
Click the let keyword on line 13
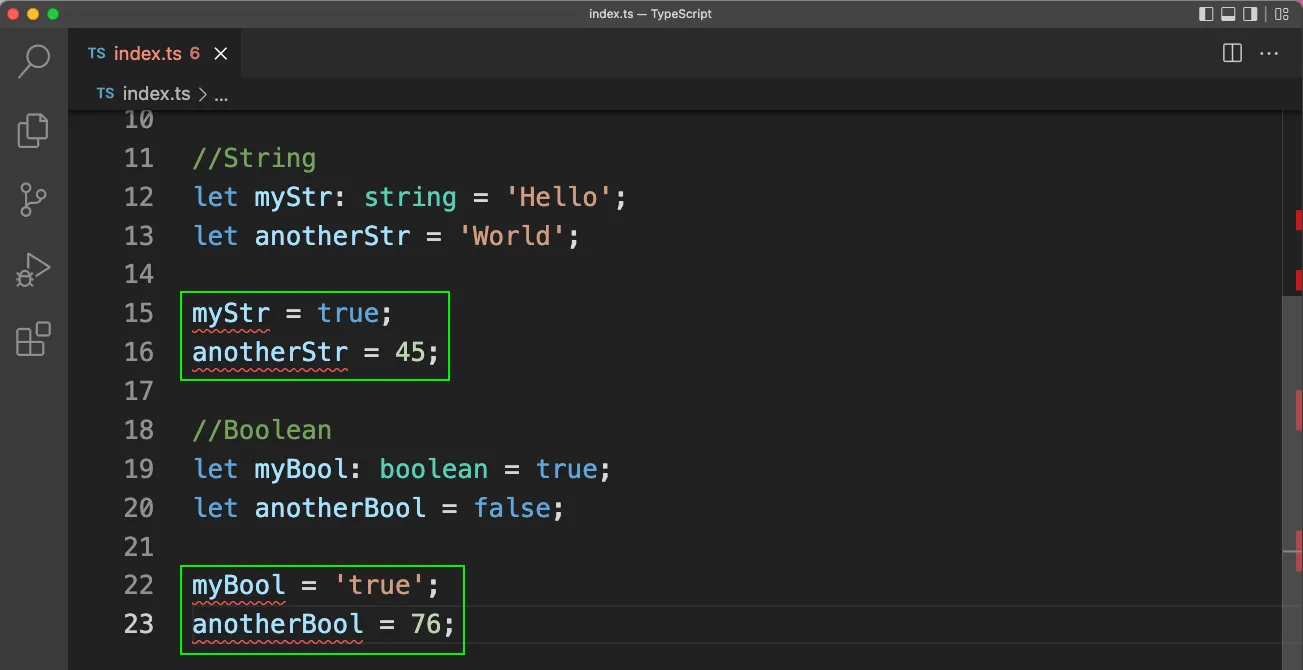216,236
